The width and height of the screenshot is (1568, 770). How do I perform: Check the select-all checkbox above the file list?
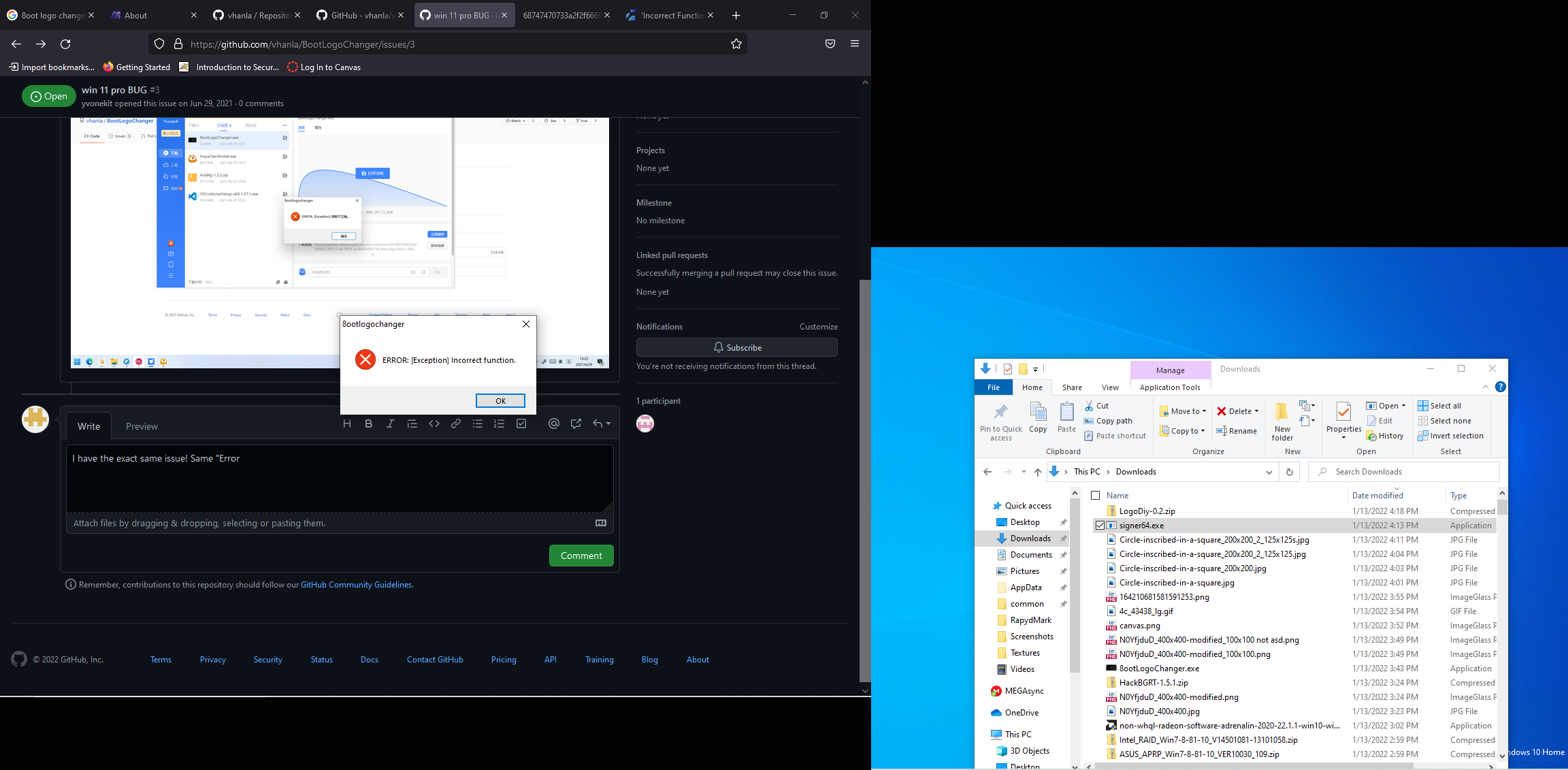tap(1096, 495)
